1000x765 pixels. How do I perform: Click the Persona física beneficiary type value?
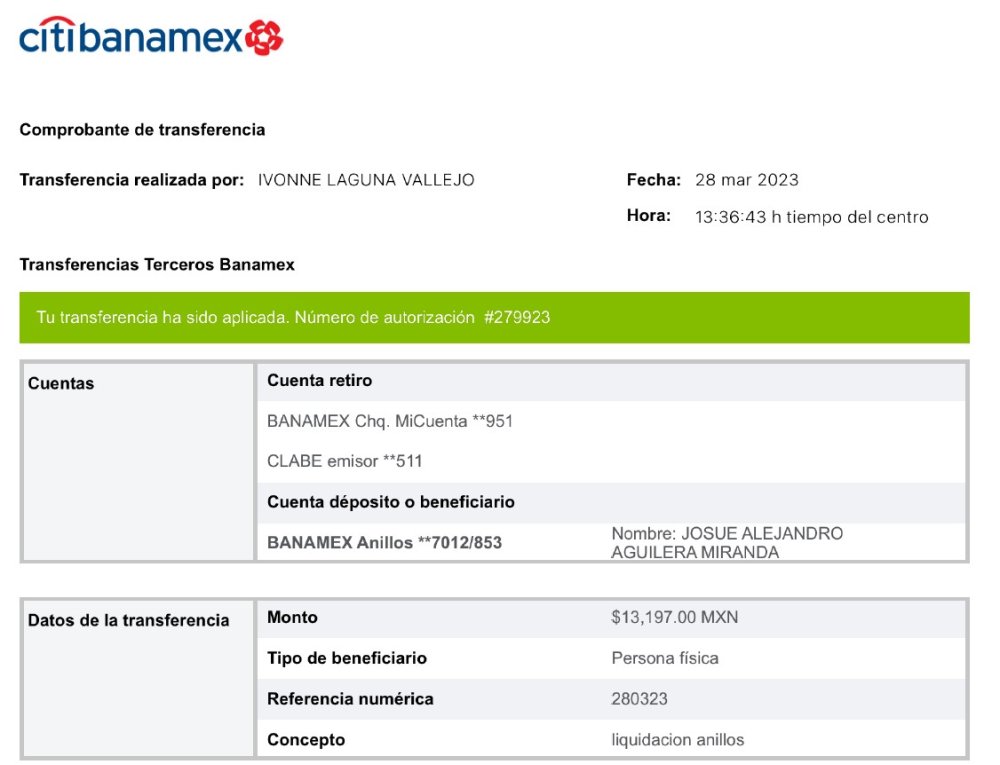(x=665, y=658)
